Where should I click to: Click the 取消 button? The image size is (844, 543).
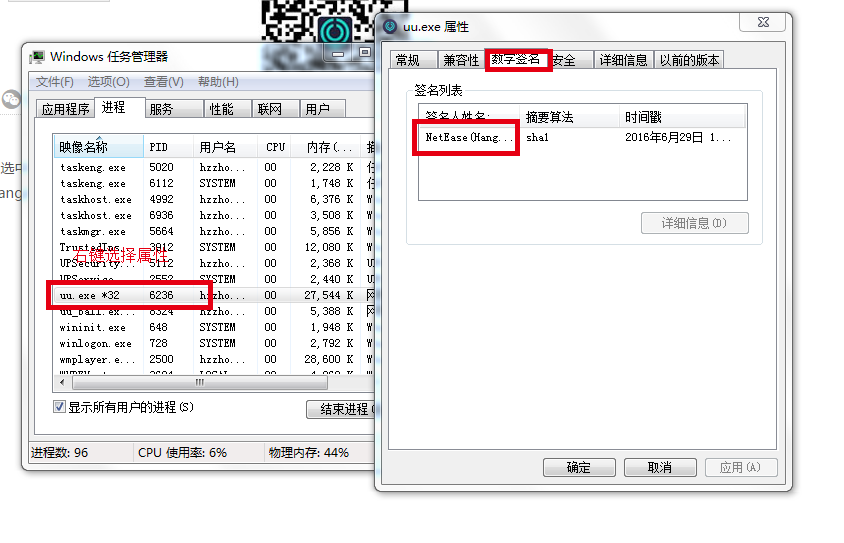point(660,467)
